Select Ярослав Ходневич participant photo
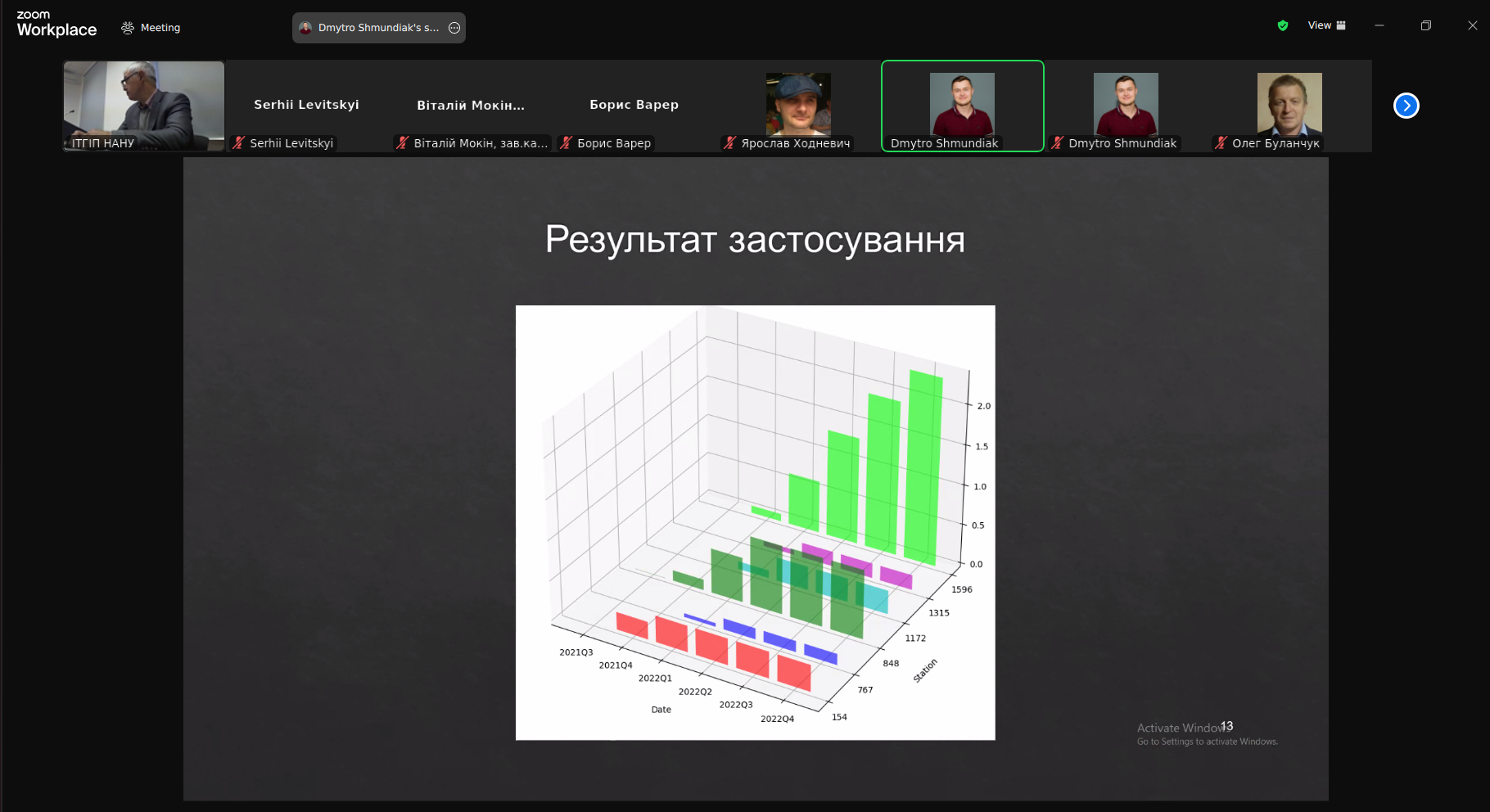 (x=798, y=104)
